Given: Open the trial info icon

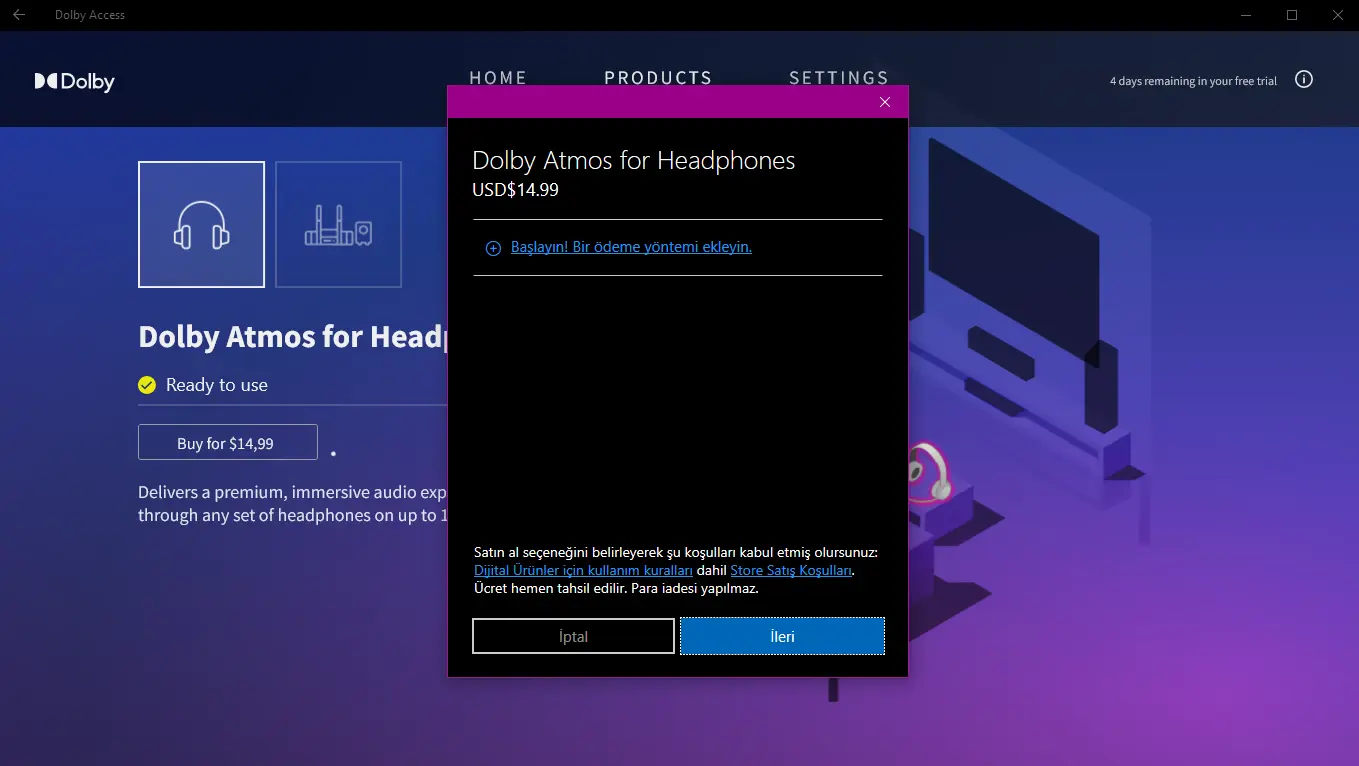Looking at the screenshot, I should click(1304, 80).
